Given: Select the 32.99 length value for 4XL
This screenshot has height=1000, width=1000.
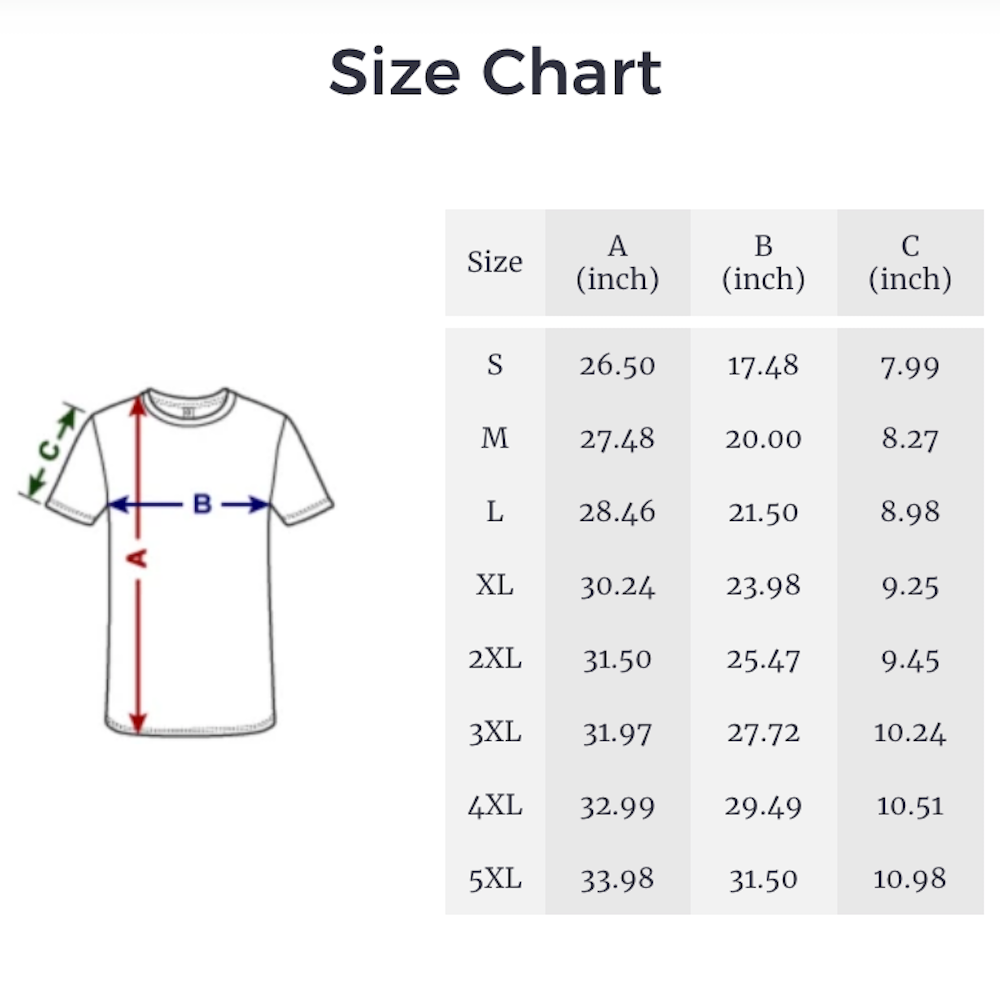Looking at the screenshot, I should click(x=618, y=806).
